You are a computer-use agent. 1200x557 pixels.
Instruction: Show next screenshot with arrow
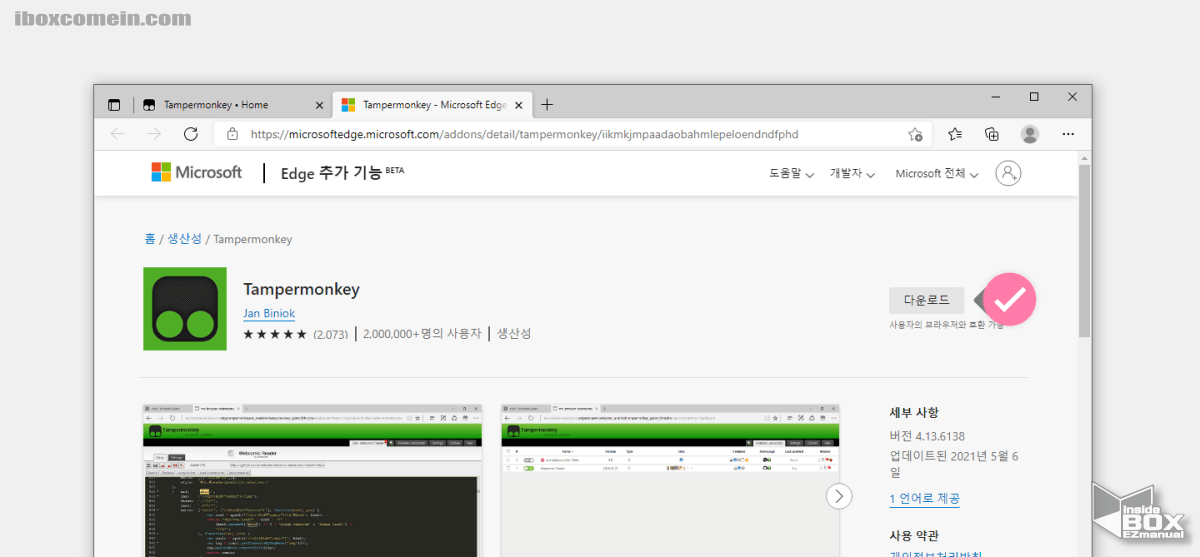(x=840, y=495)
